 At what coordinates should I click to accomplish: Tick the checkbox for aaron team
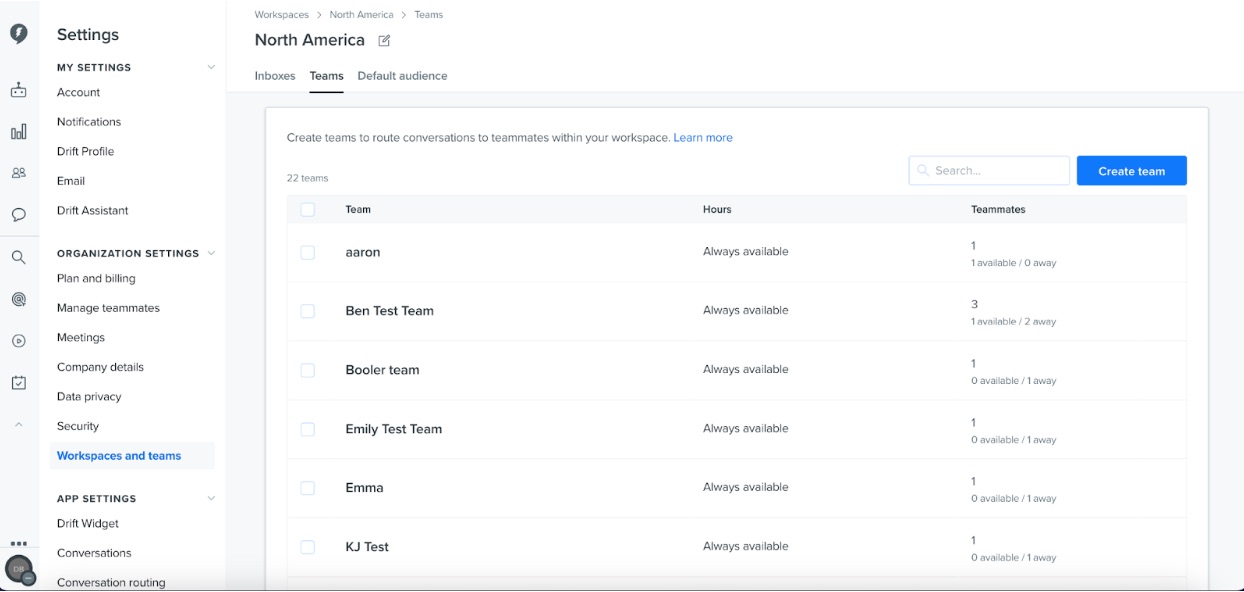pos(308,253)
